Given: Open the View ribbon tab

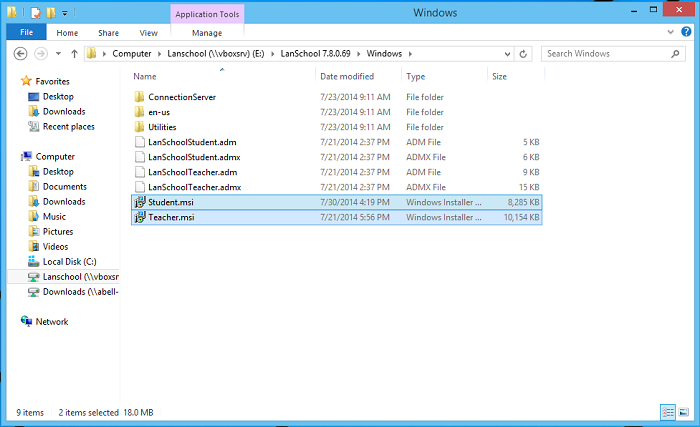Looking at the screenshot, I should (x=149, y=33).
